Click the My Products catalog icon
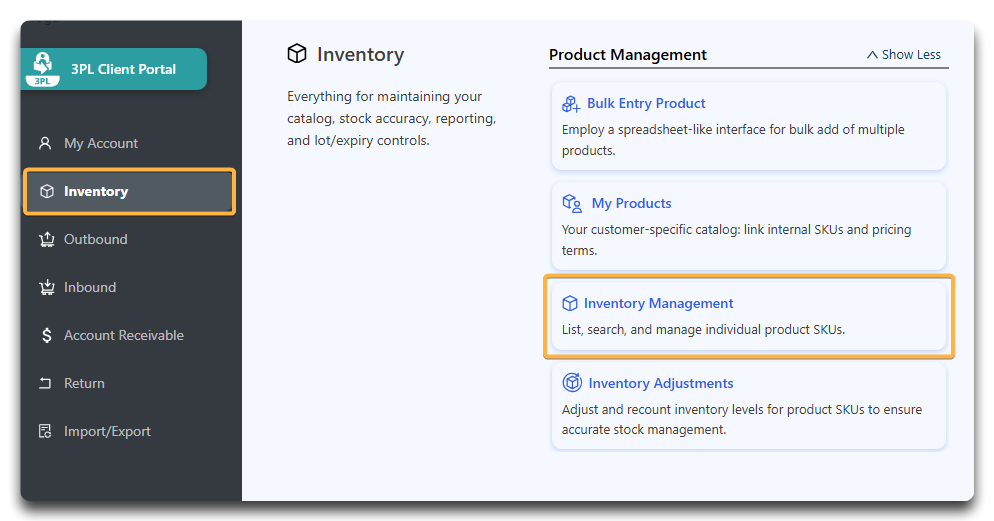 [x=572, y=204]
